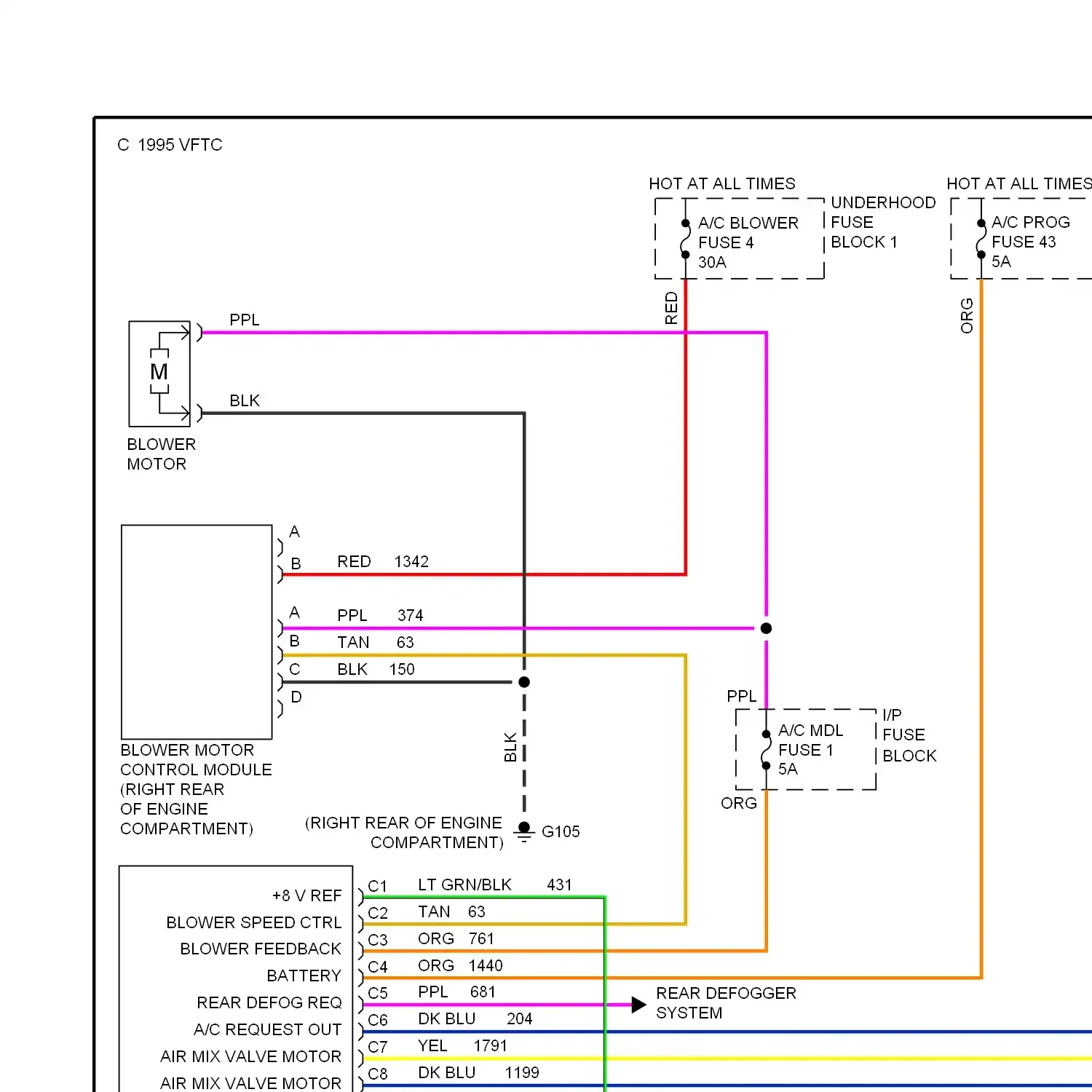Screen dimensions: 1092x1092
Task: Click the A/C MDL Fuse 1 symbol
Action: 766,750
